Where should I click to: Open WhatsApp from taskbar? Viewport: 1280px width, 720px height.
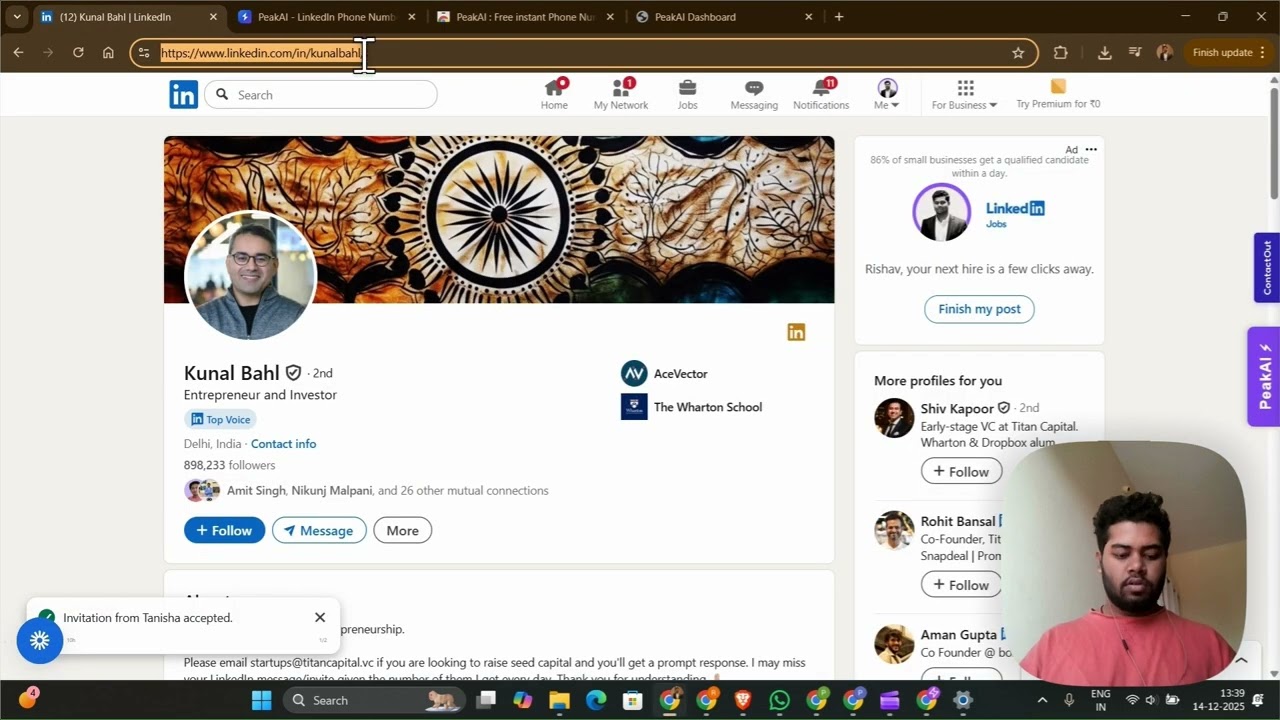pos(780,700)
